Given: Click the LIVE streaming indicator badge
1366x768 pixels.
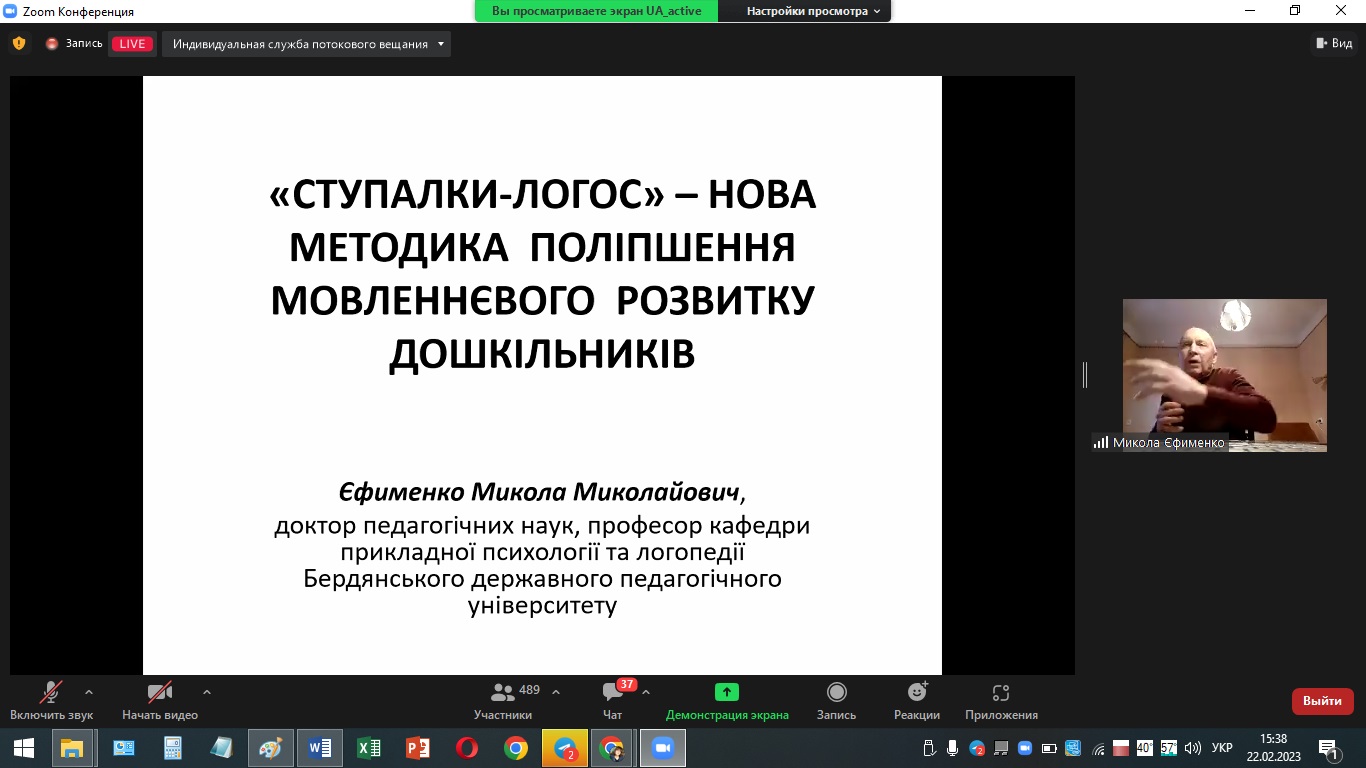Looking at the screenshot, I should [x=131, y=43].
